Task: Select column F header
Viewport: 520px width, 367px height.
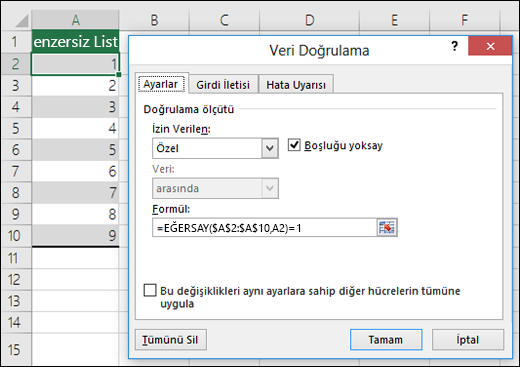Action: pyautogui.click(x=465, y=20)
